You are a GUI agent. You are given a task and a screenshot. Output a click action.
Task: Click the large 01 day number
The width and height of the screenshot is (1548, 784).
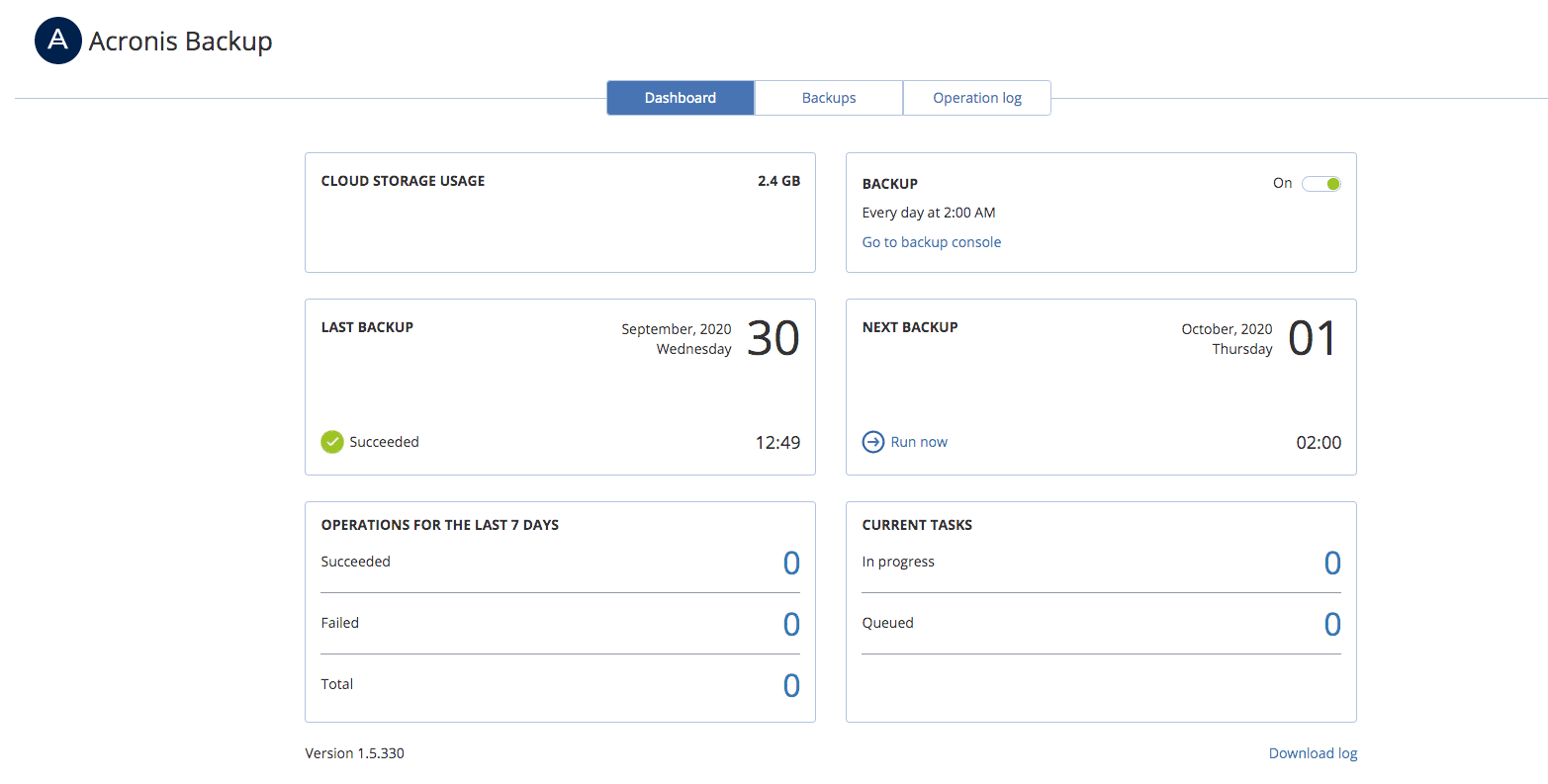coord(1314,339)
